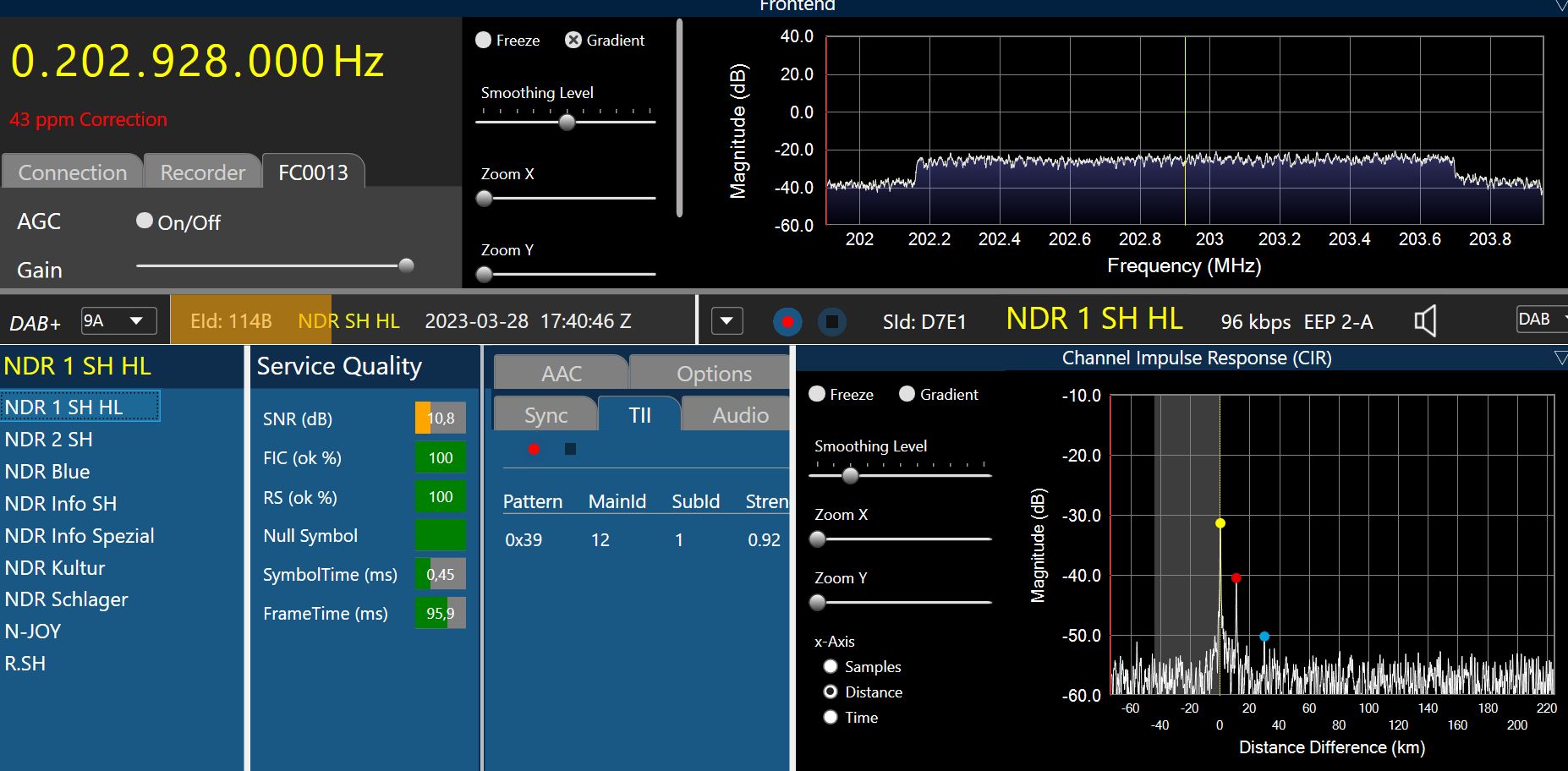The width and height of the screenshot is (1568, 771).
Task: Collapse the Channel Impulse Response panel
Action: pos(1560,358)
